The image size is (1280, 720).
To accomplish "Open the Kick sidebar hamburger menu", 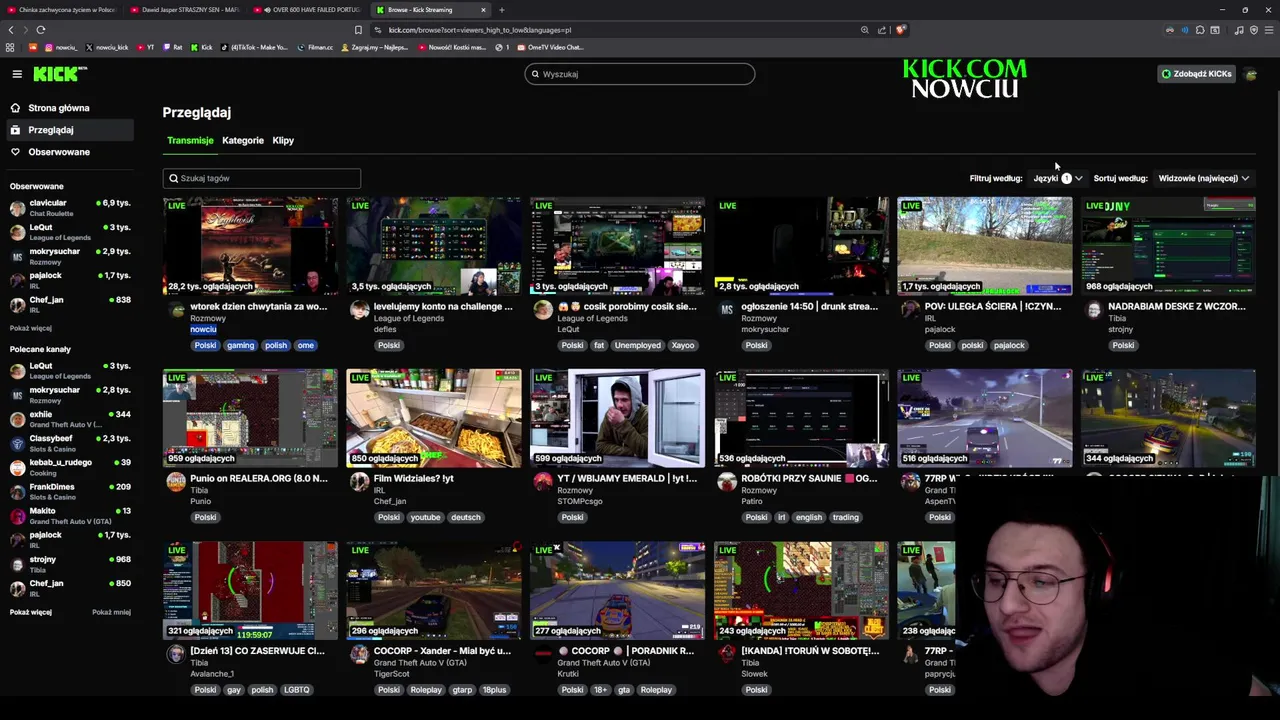I will 17,74.
